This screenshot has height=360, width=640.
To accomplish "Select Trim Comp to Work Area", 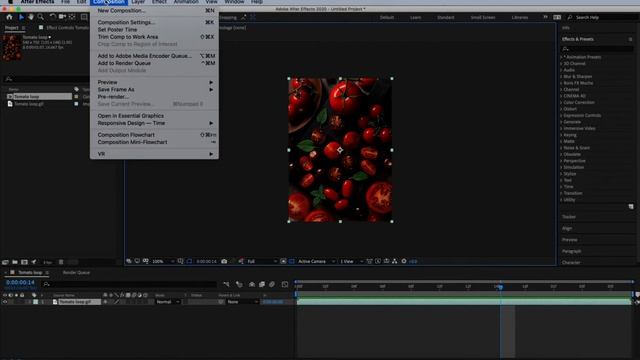I will click(x=155, y=37).
